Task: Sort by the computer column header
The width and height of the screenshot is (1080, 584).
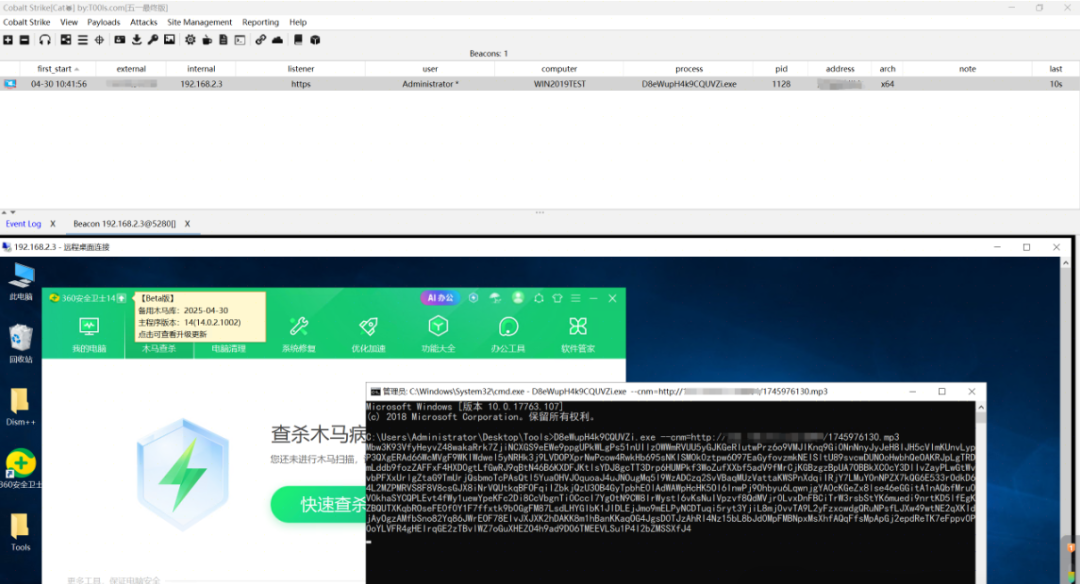Action: tap(559, 69)
